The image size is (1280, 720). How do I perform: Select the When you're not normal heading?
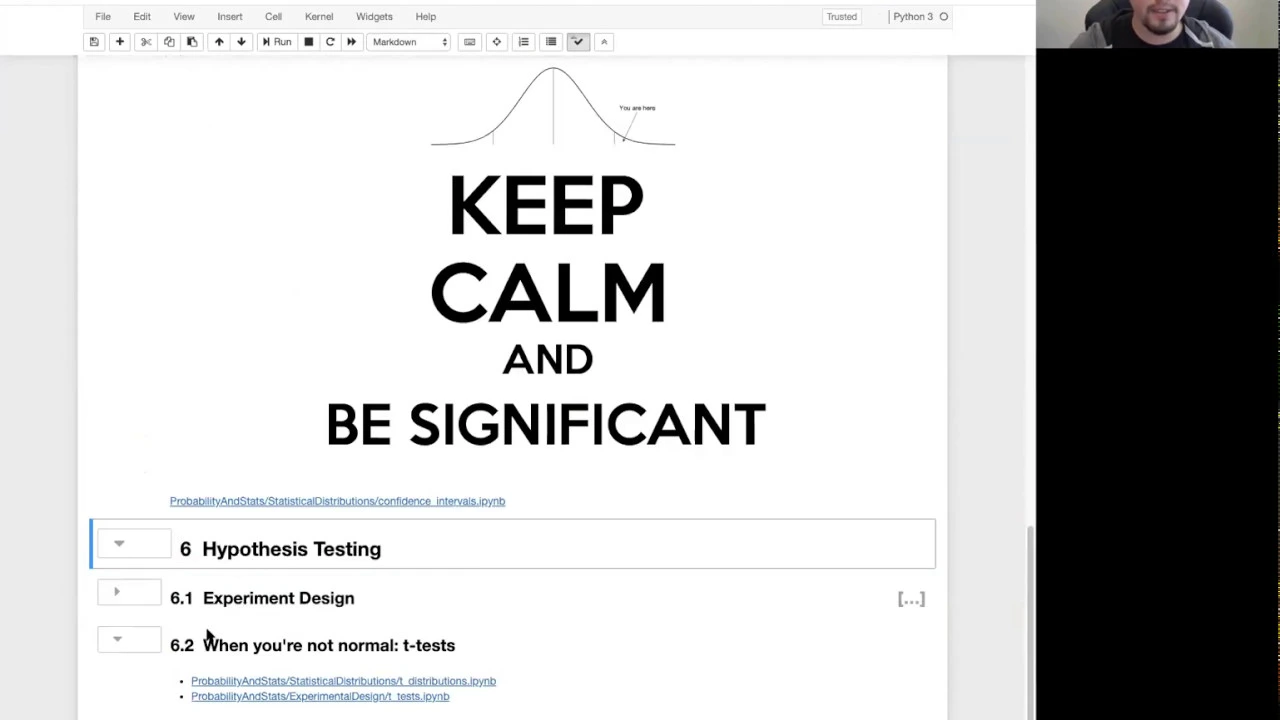pyautogui.click(x=312, y=645)
